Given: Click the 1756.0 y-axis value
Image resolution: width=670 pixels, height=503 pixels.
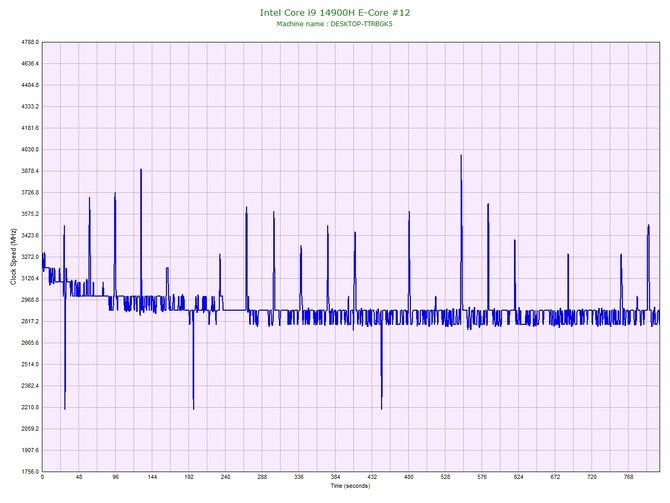Looking at the screenshot, I should tap(30, 472).
